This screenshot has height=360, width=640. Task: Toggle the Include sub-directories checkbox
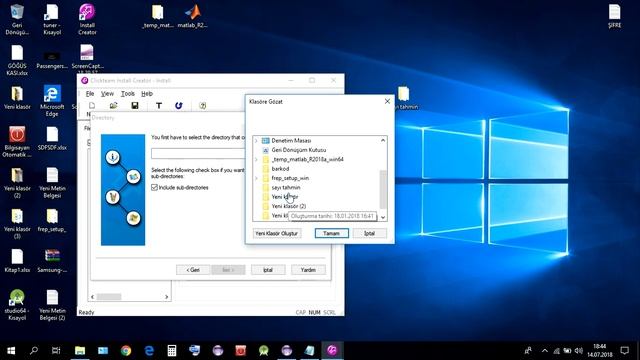click(x=154, y=187)
